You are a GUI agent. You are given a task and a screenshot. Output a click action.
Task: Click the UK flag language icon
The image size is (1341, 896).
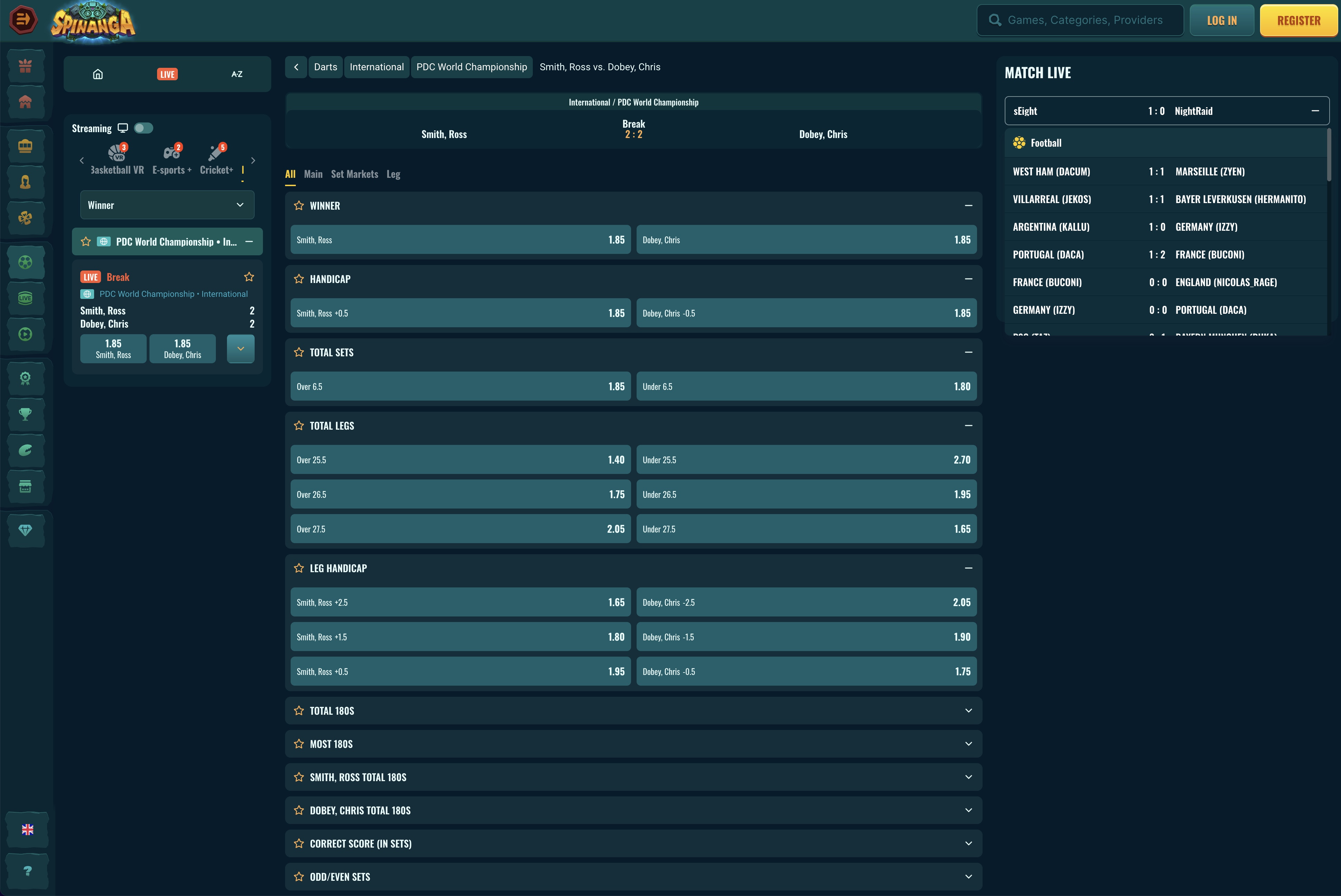pyautogui.click(x=27, y=830)
